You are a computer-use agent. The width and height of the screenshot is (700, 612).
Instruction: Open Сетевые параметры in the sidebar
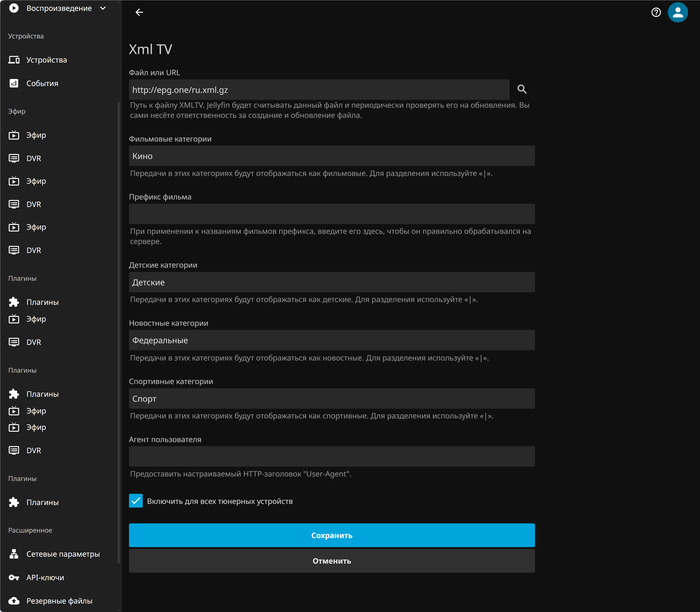(x=63, y=554)
